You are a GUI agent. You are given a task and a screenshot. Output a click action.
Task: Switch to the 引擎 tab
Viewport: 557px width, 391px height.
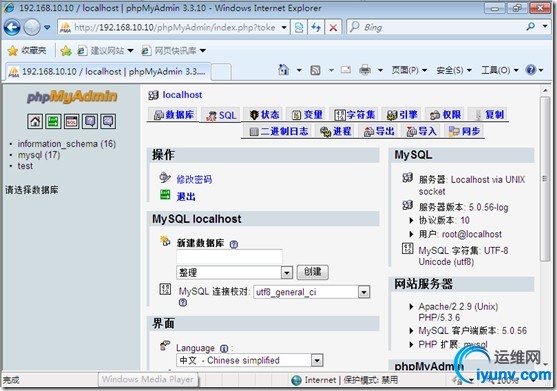(402, 115)
